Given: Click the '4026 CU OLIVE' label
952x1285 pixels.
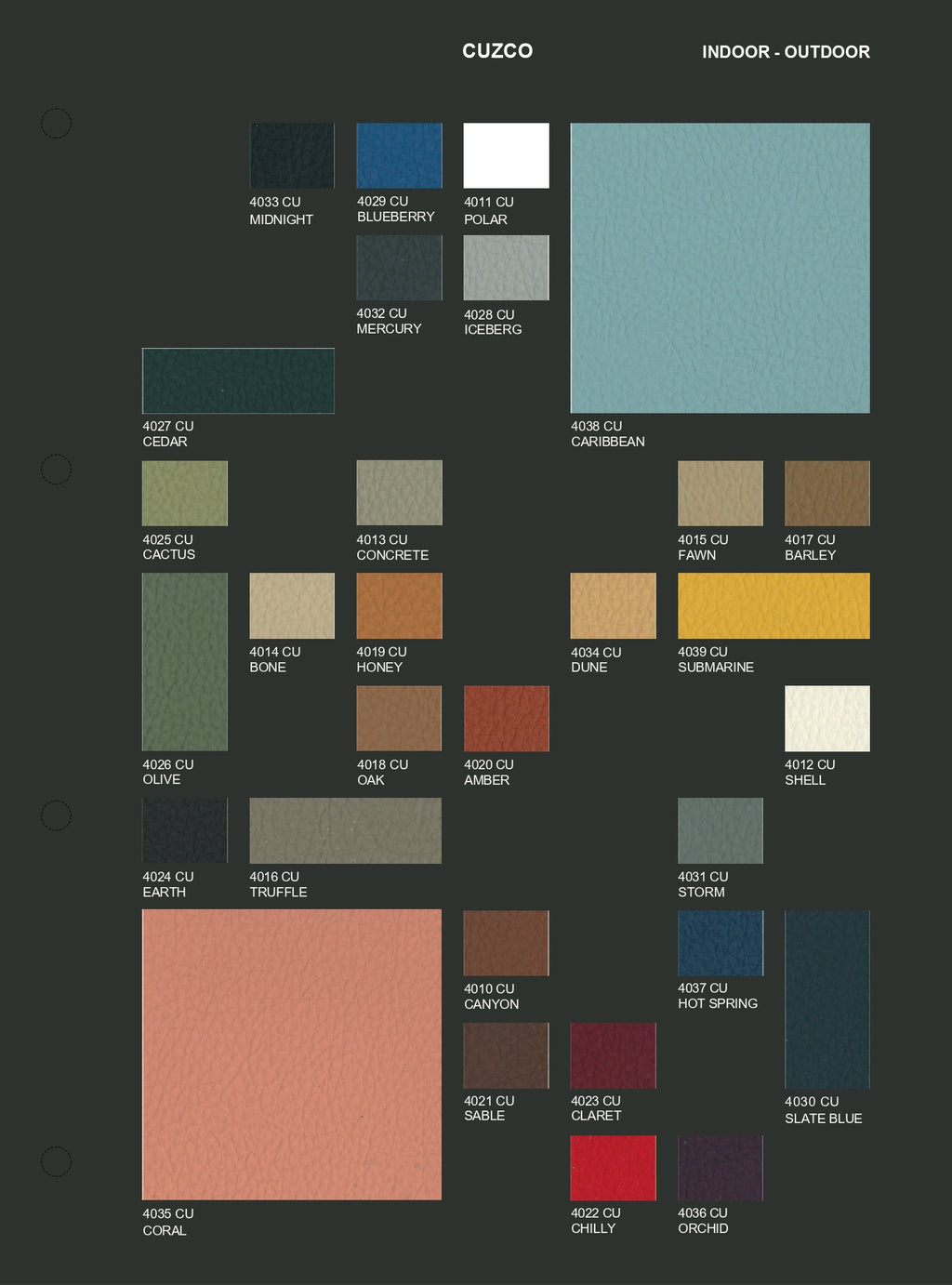Looking at the screenshot, I should pos(168,772).
